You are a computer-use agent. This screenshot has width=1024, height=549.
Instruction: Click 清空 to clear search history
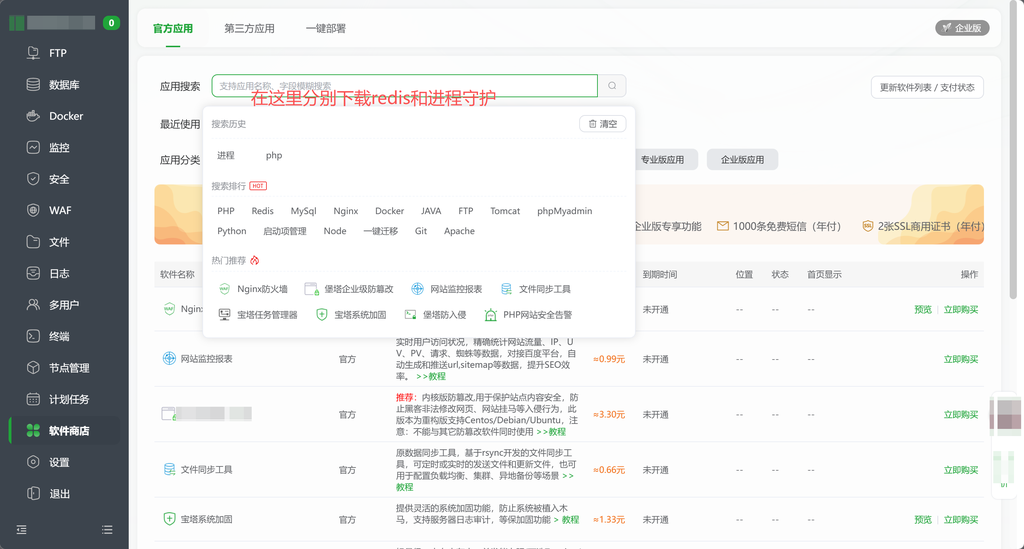603,123
